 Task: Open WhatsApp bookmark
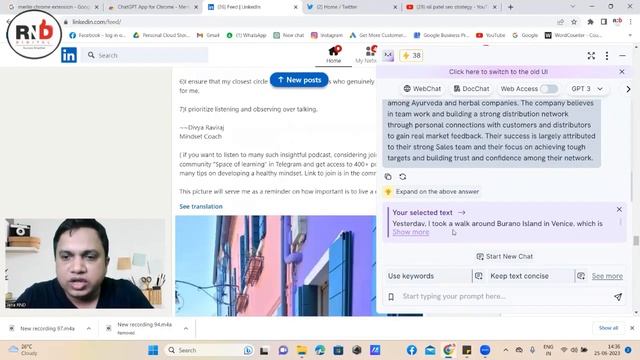(247, 36)
